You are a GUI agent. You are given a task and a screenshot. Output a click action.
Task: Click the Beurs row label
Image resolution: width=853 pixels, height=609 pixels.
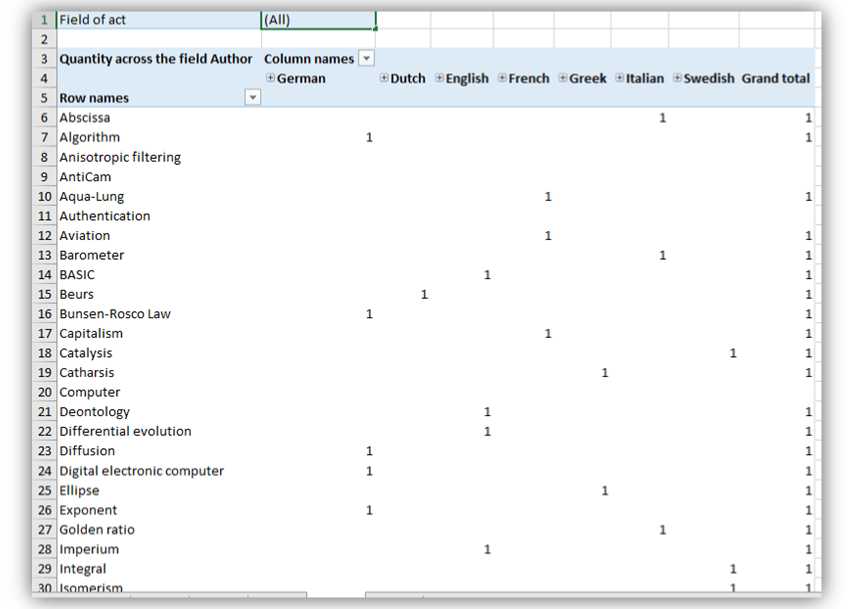(x=76, y=294)
